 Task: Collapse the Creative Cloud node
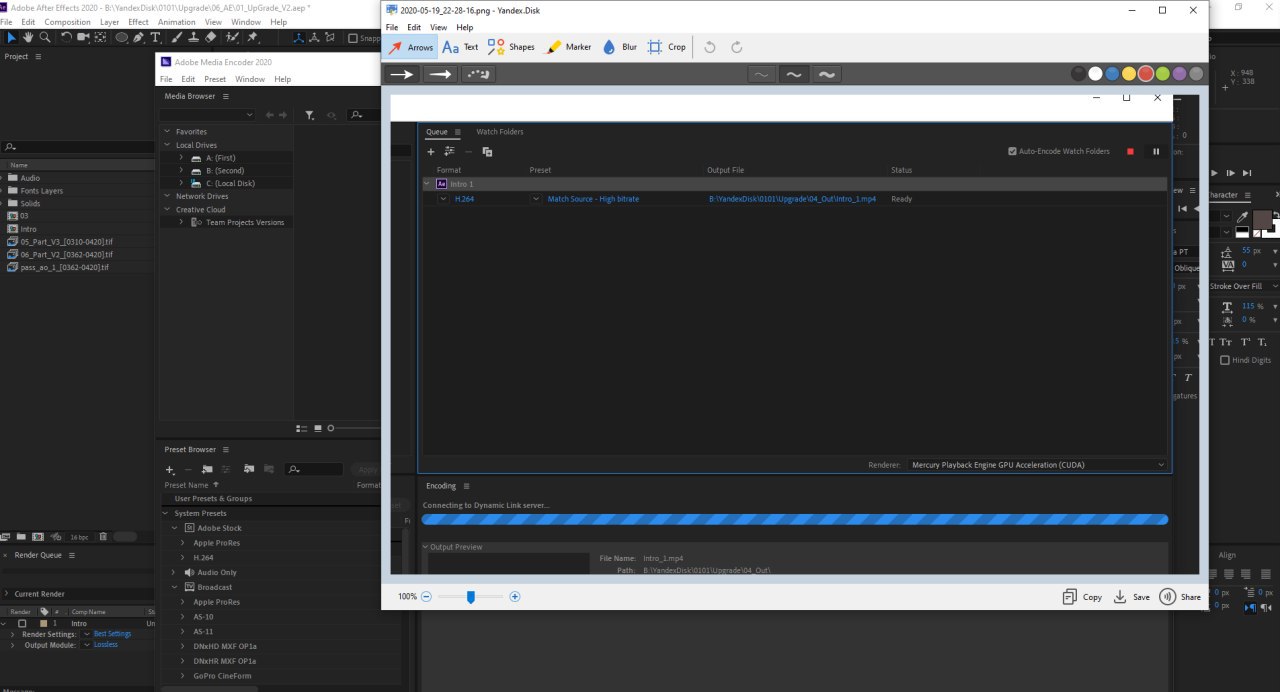168,210
